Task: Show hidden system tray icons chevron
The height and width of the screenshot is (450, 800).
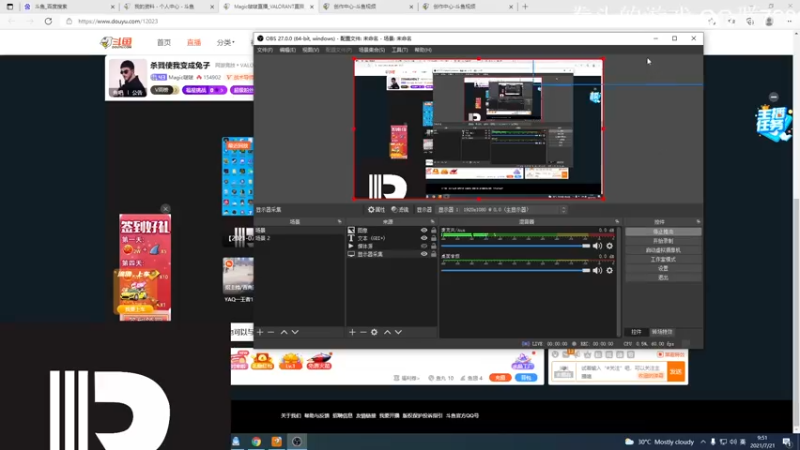Action: pyautogui.click(x=703, y=442)
